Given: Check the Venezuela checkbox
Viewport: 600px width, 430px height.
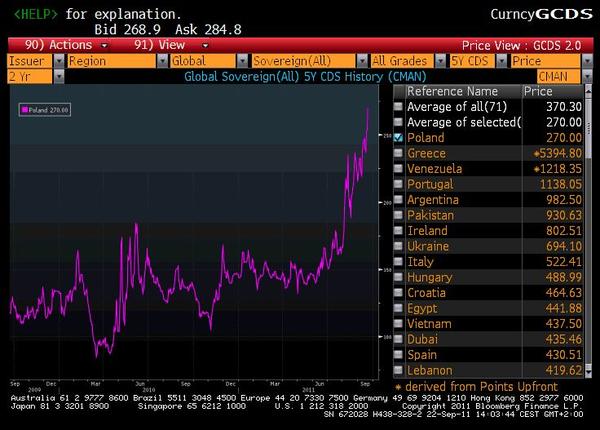Looking at the screenshot, I should [398, 168].
